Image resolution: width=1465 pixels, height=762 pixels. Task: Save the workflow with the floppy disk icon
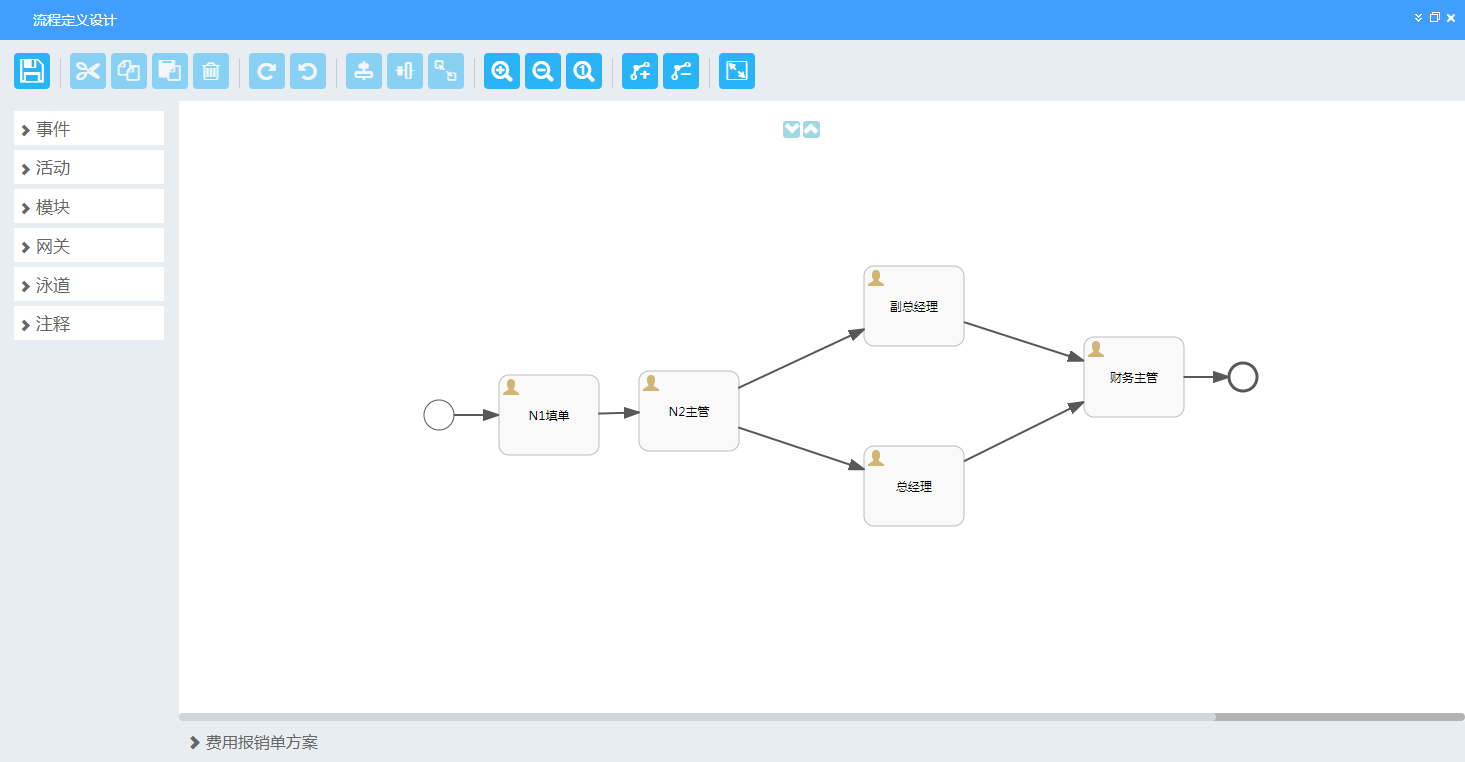32,71
